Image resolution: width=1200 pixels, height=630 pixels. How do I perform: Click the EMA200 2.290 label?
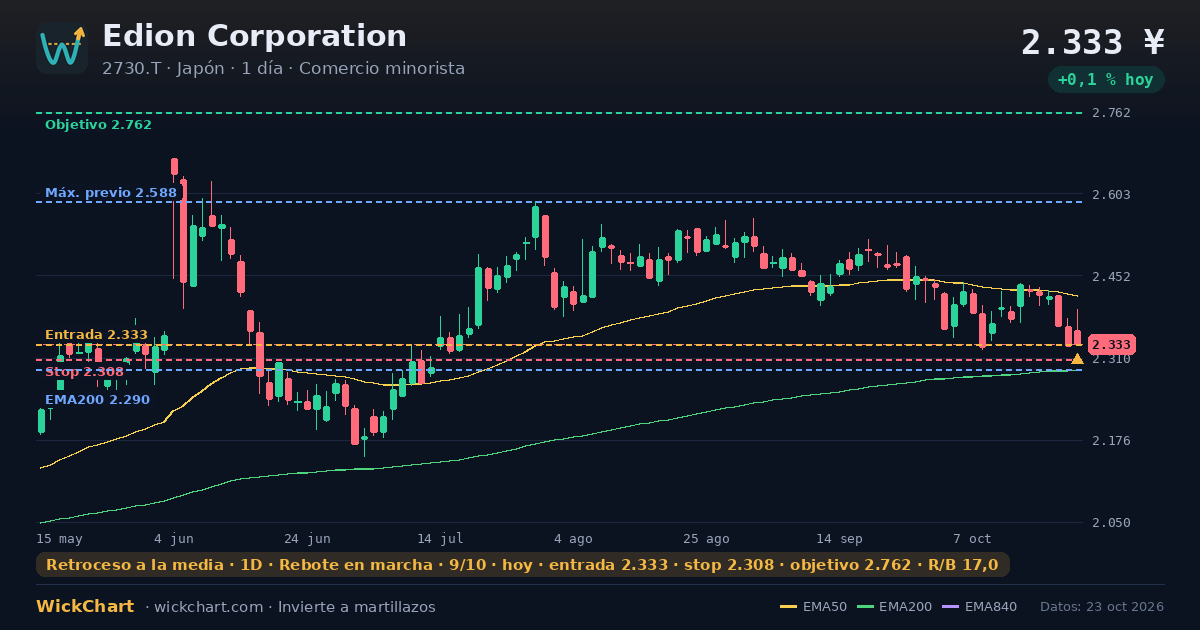97,399
